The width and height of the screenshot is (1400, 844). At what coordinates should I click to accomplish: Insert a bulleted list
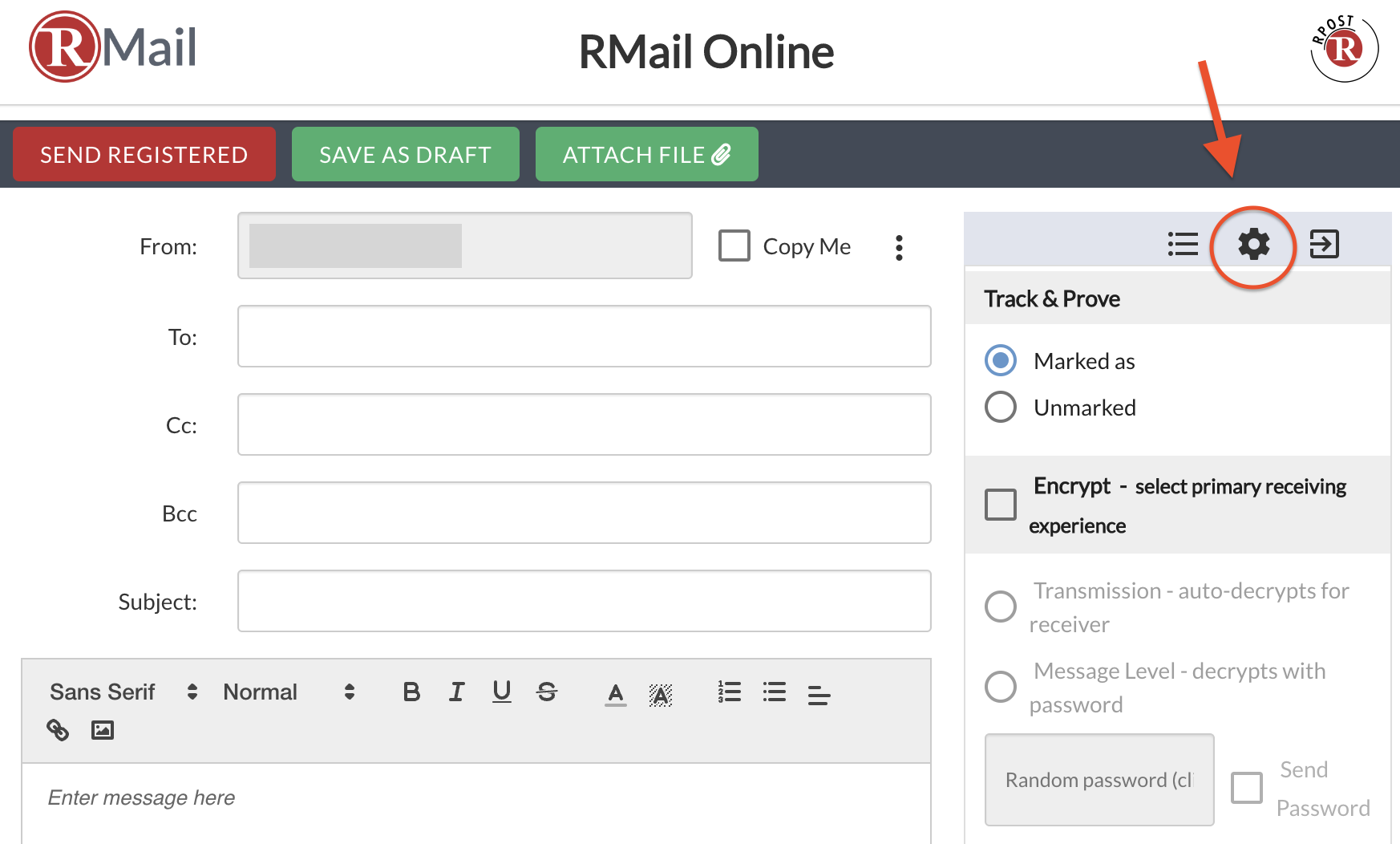pyautogui.click(x=774, y=692)
